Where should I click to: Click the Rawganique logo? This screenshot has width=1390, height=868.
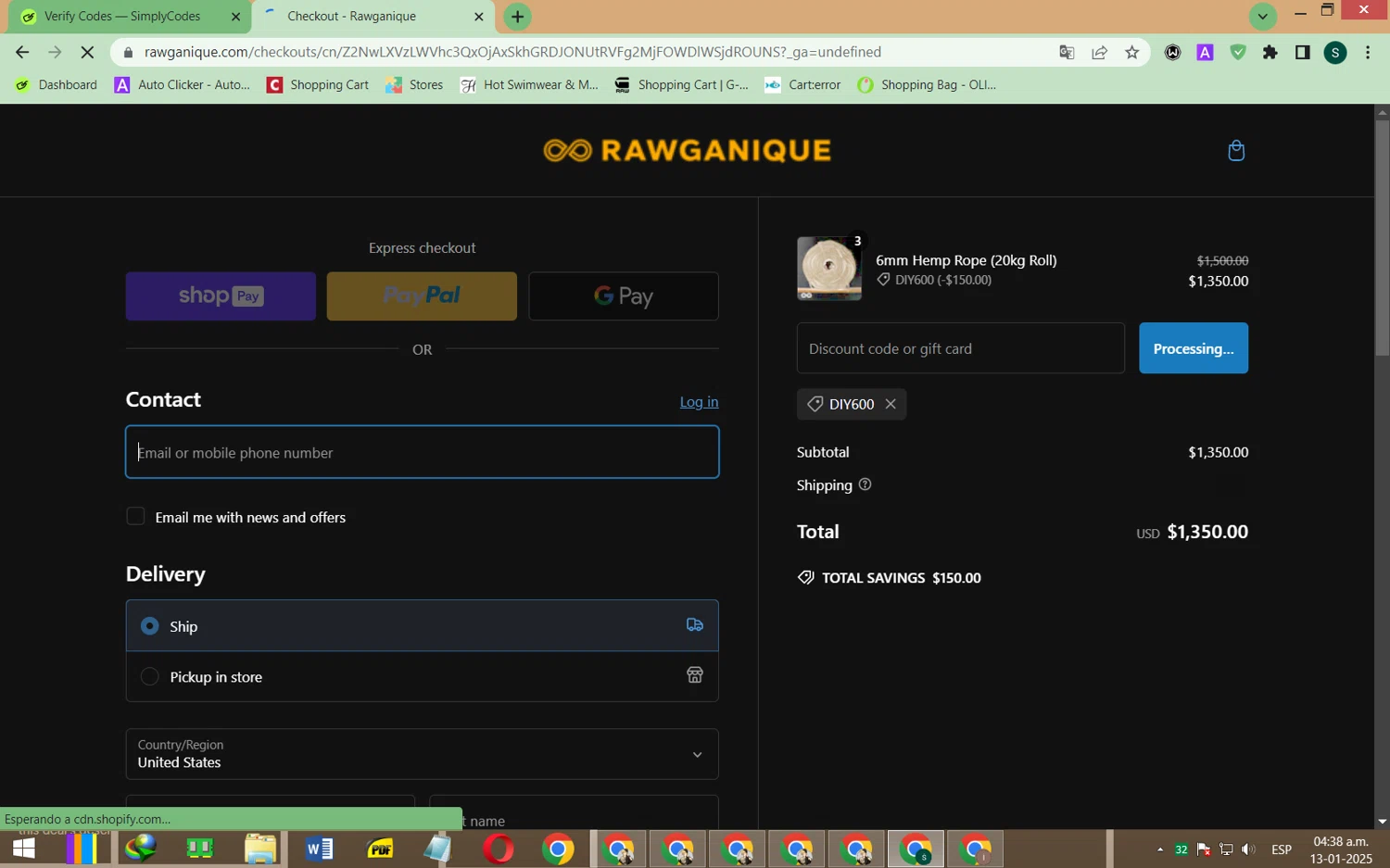click(x=687, y=150)
